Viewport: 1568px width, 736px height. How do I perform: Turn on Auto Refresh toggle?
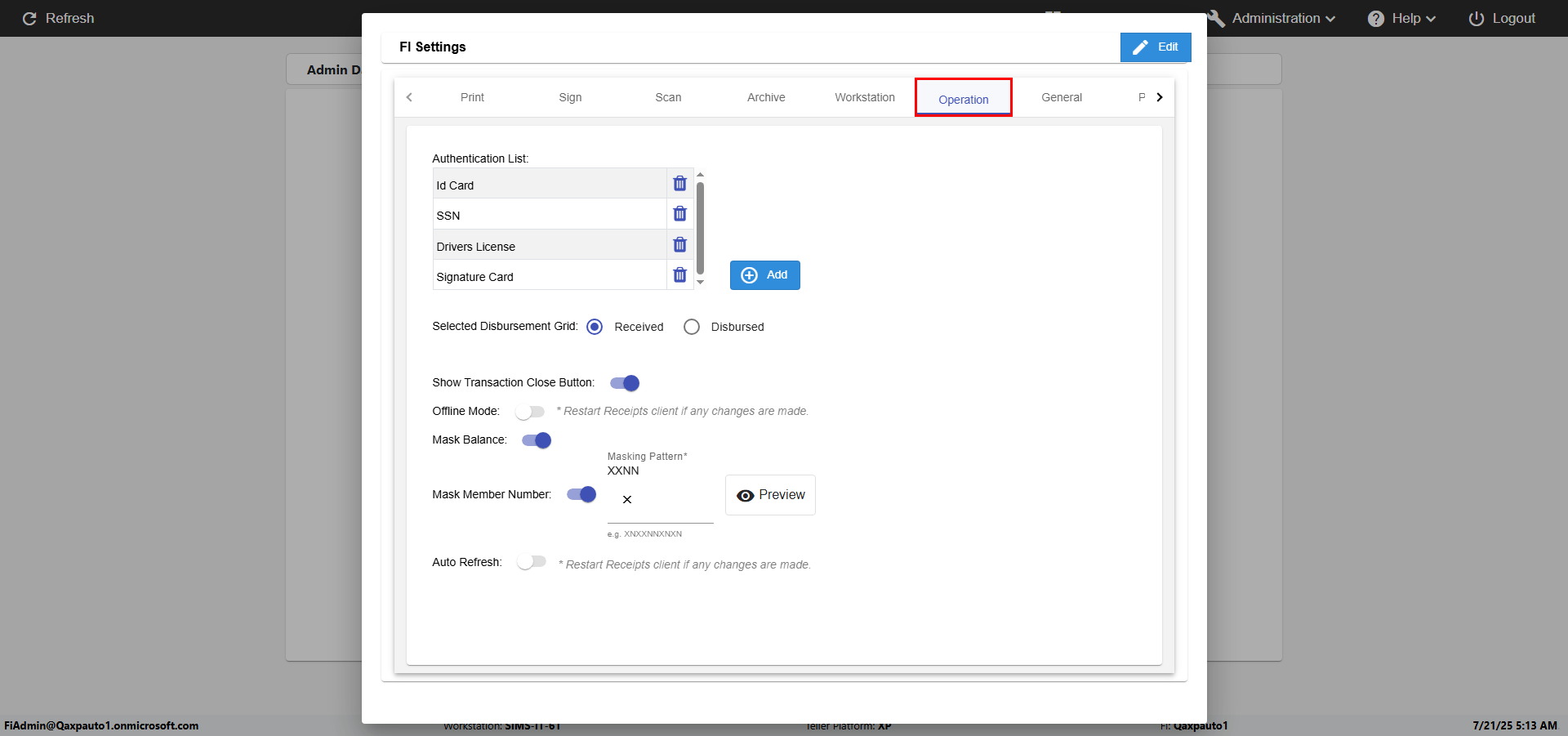pos(532,562)
